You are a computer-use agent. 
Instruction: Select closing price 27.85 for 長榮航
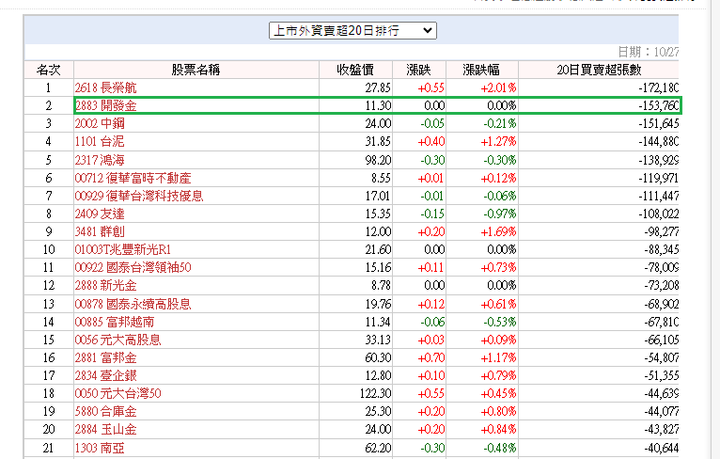click(x=378, y=88)
